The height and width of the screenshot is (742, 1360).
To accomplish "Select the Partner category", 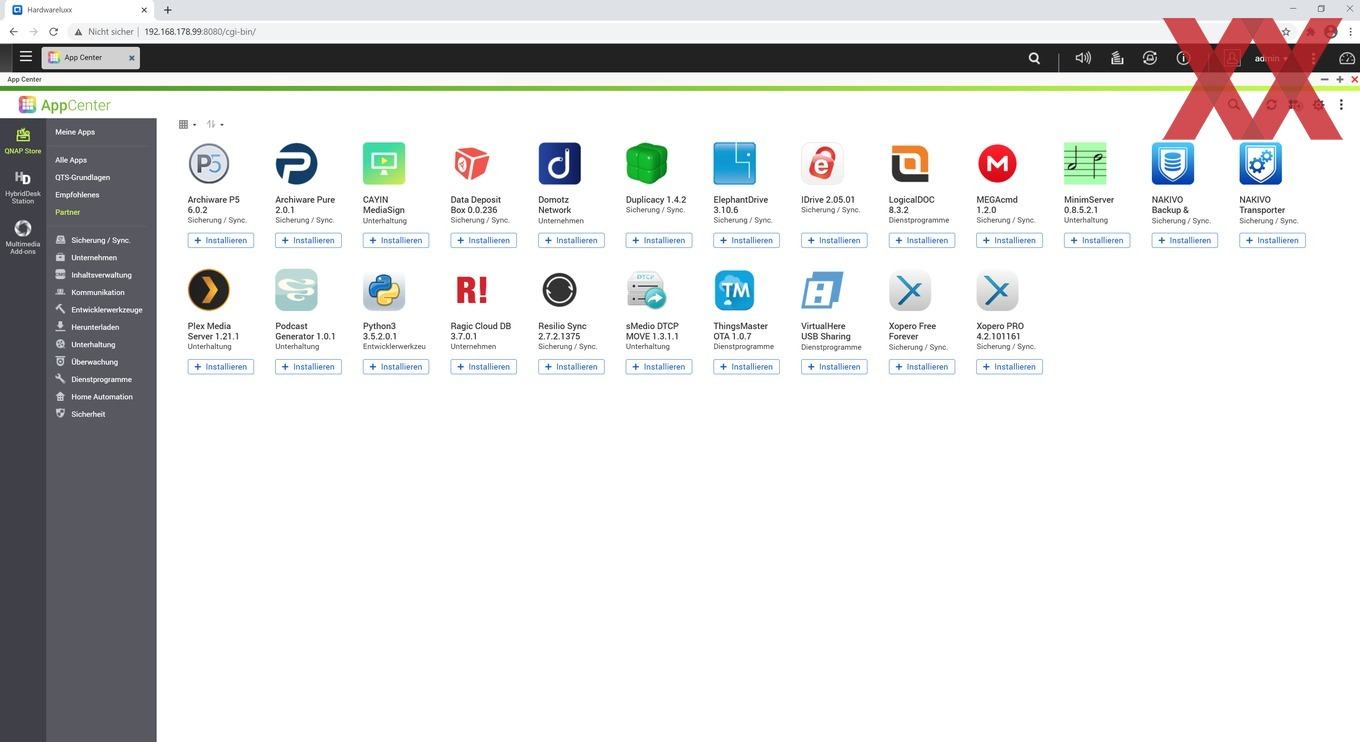I will coord(68,212).
